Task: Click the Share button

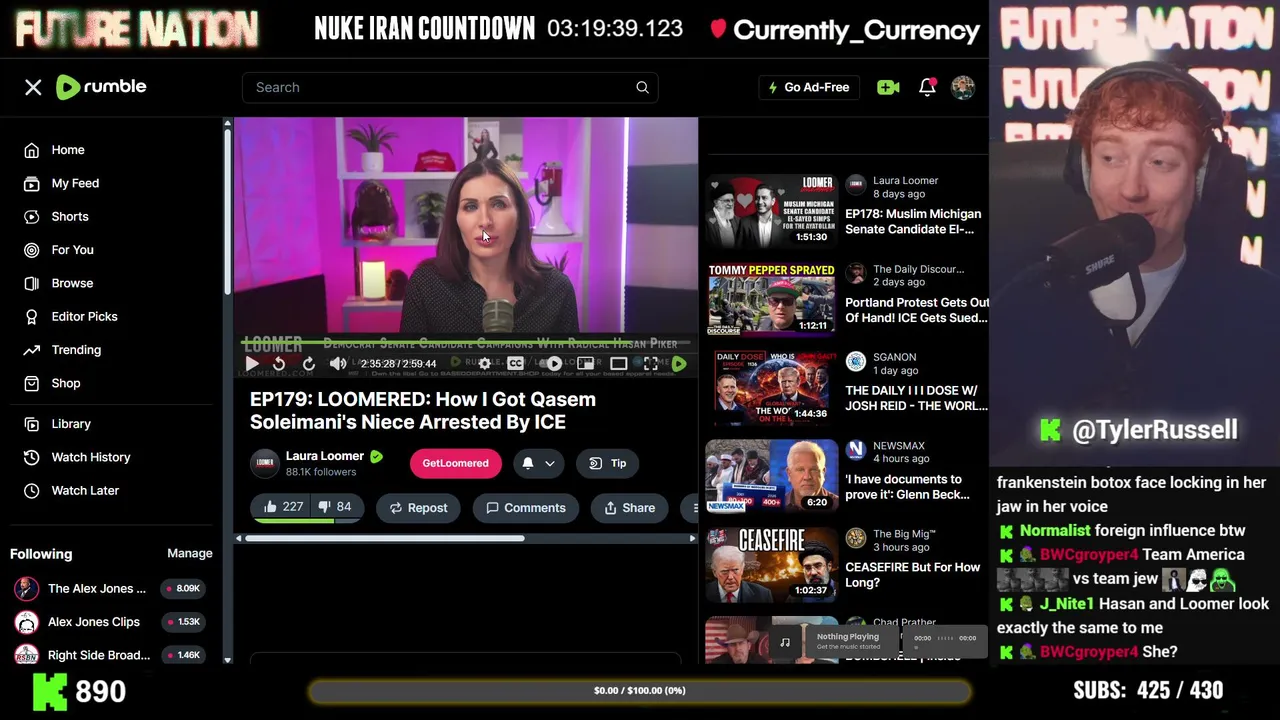Action: pos(629,508)
